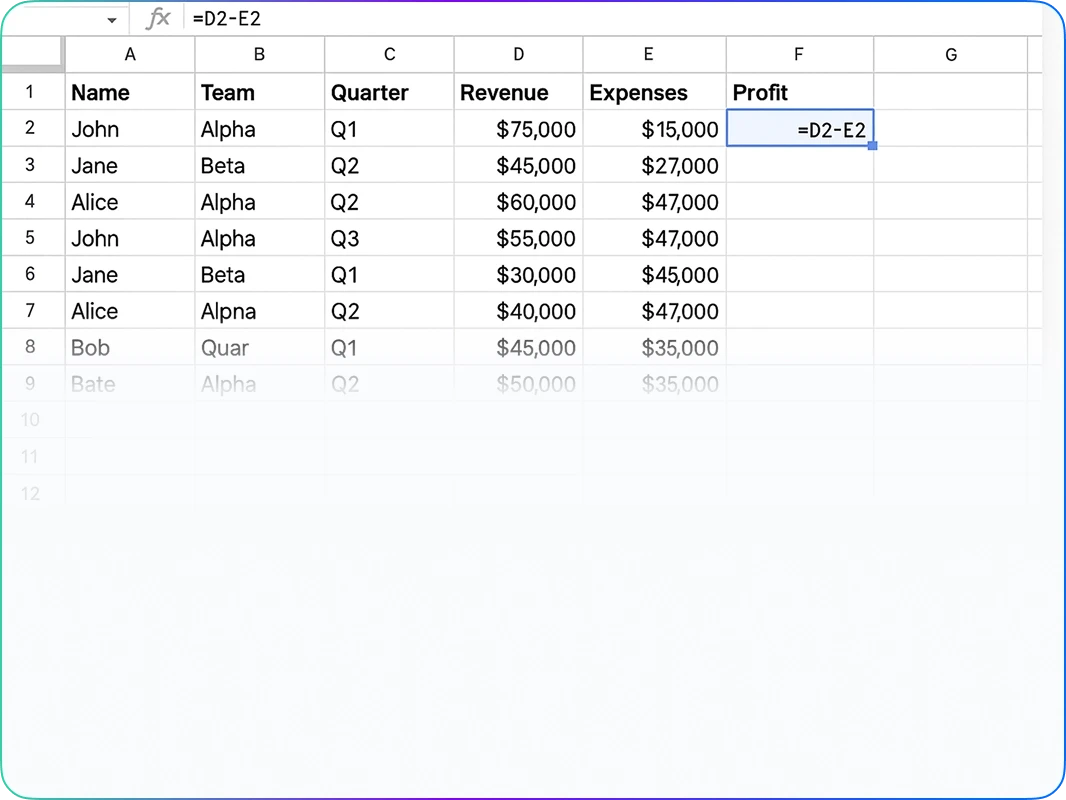Click the blue fill handle on cell F2
Screen dimensions: 1066x800
[871, 145]
